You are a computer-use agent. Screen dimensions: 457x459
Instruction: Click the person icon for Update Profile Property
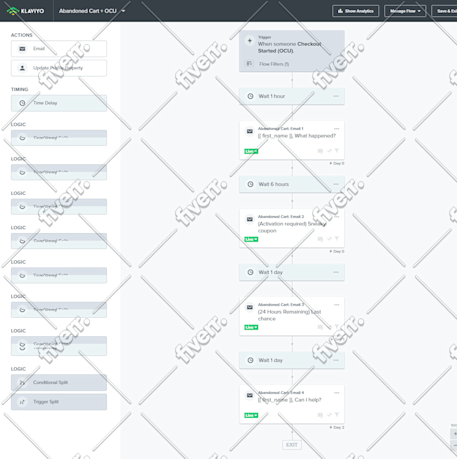pos(22,68)
